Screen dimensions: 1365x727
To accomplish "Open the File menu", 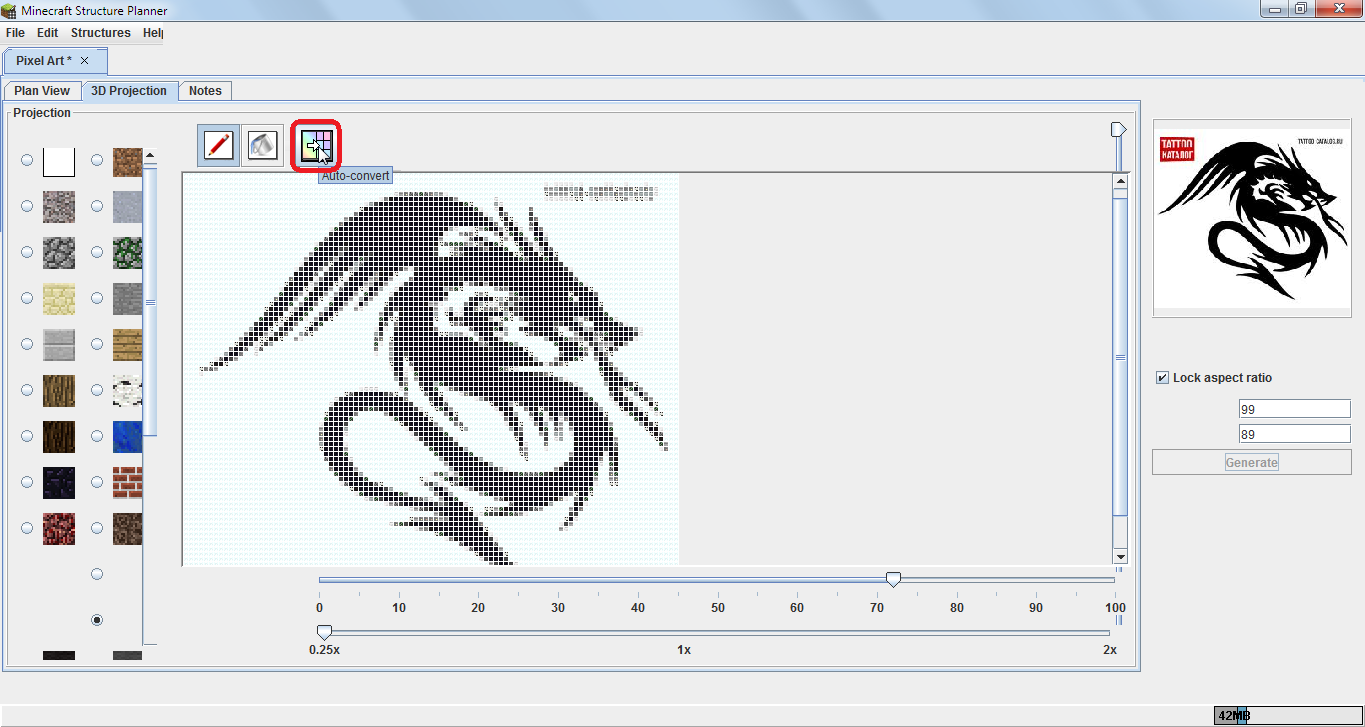I will point(15,33).
